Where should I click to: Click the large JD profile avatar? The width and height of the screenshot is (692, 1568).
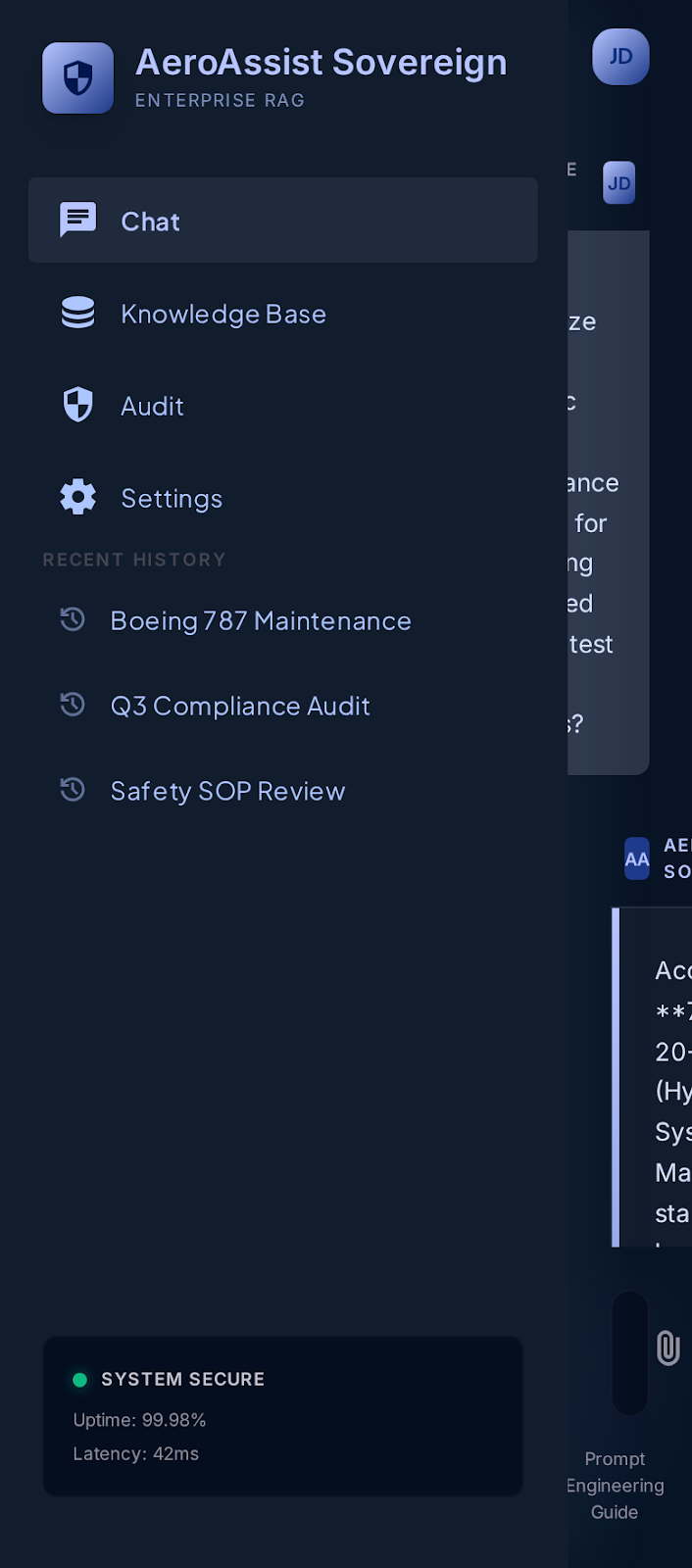click(621, 57)
